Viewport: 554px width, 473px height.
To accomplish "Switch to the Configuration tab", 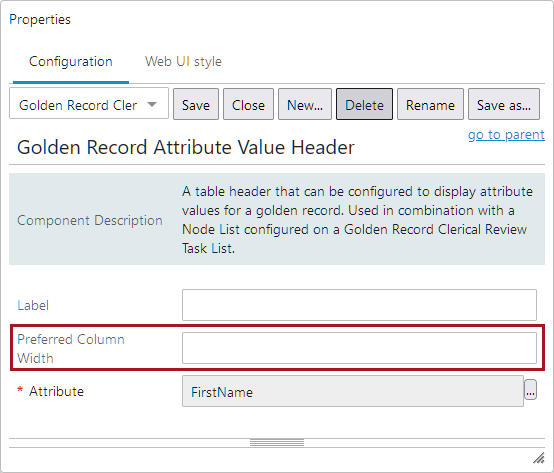I will pos(71,61).
